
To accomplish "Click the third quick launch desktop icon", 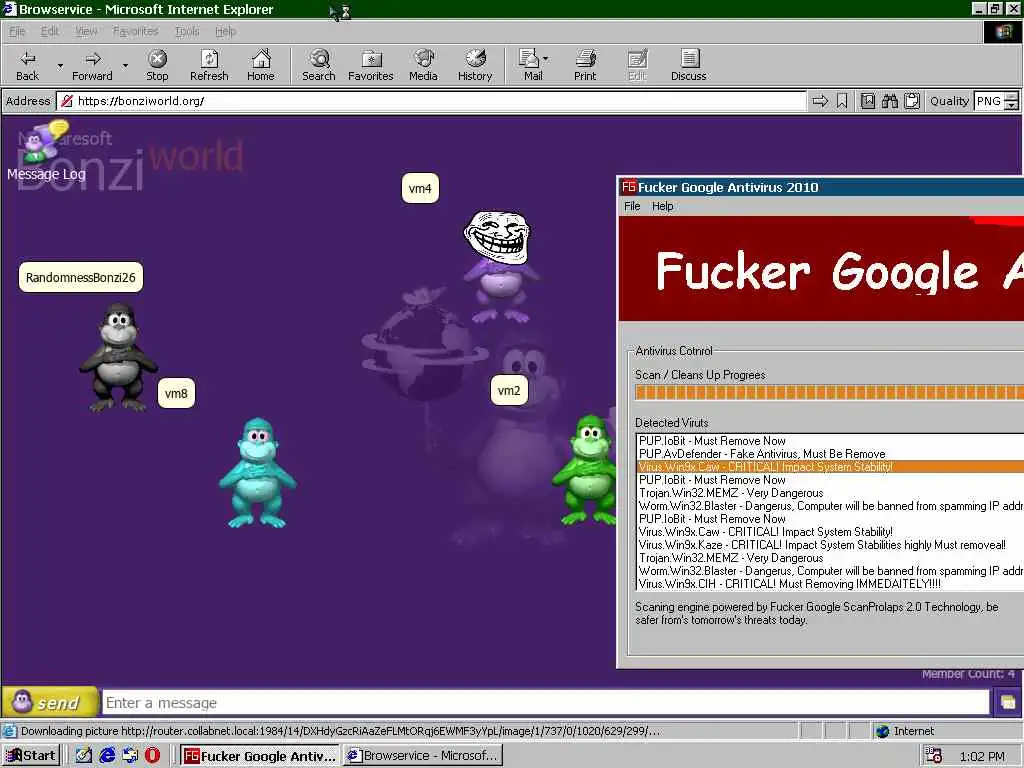I will click(x=130, y=756).
